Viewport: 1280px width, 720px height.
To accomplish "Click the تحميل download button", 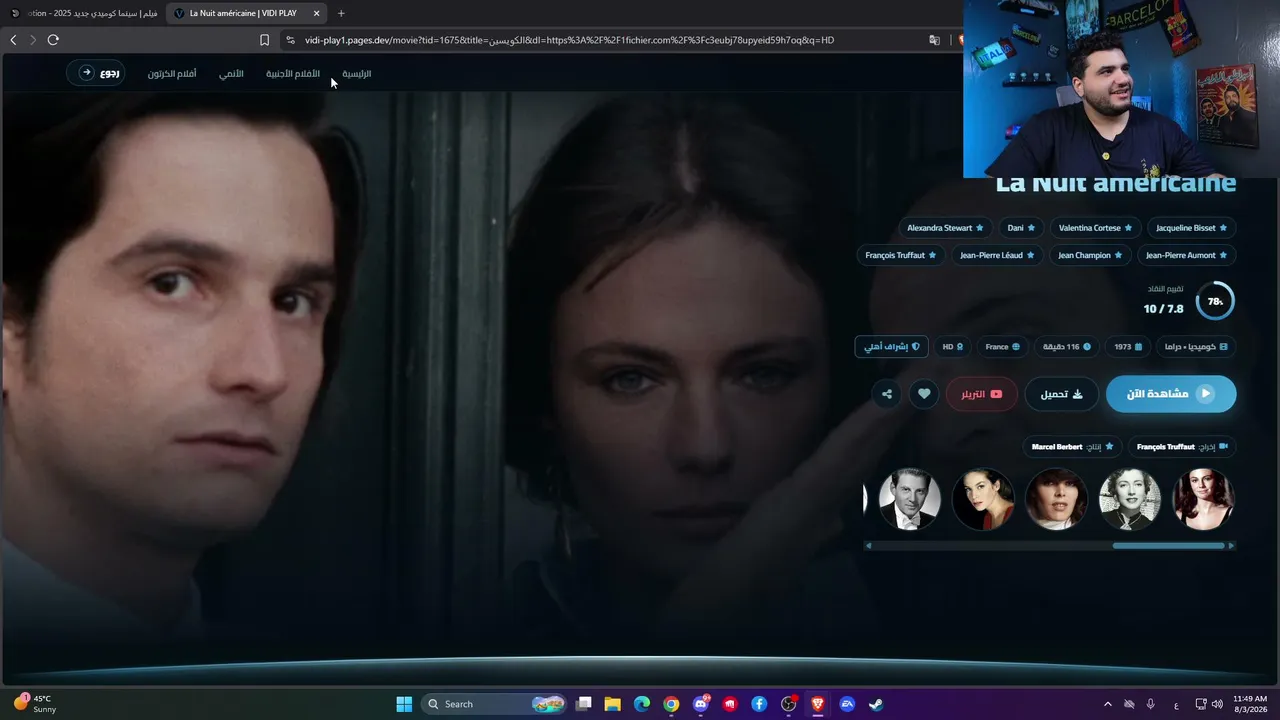I will pyautogui.click(x=1061, y=394).
